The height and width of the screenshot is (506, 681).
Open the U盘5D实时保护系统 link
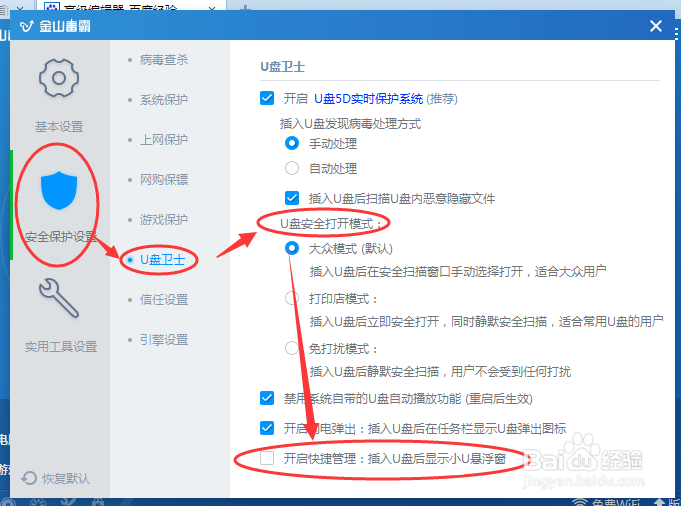(x=368, y=99)
